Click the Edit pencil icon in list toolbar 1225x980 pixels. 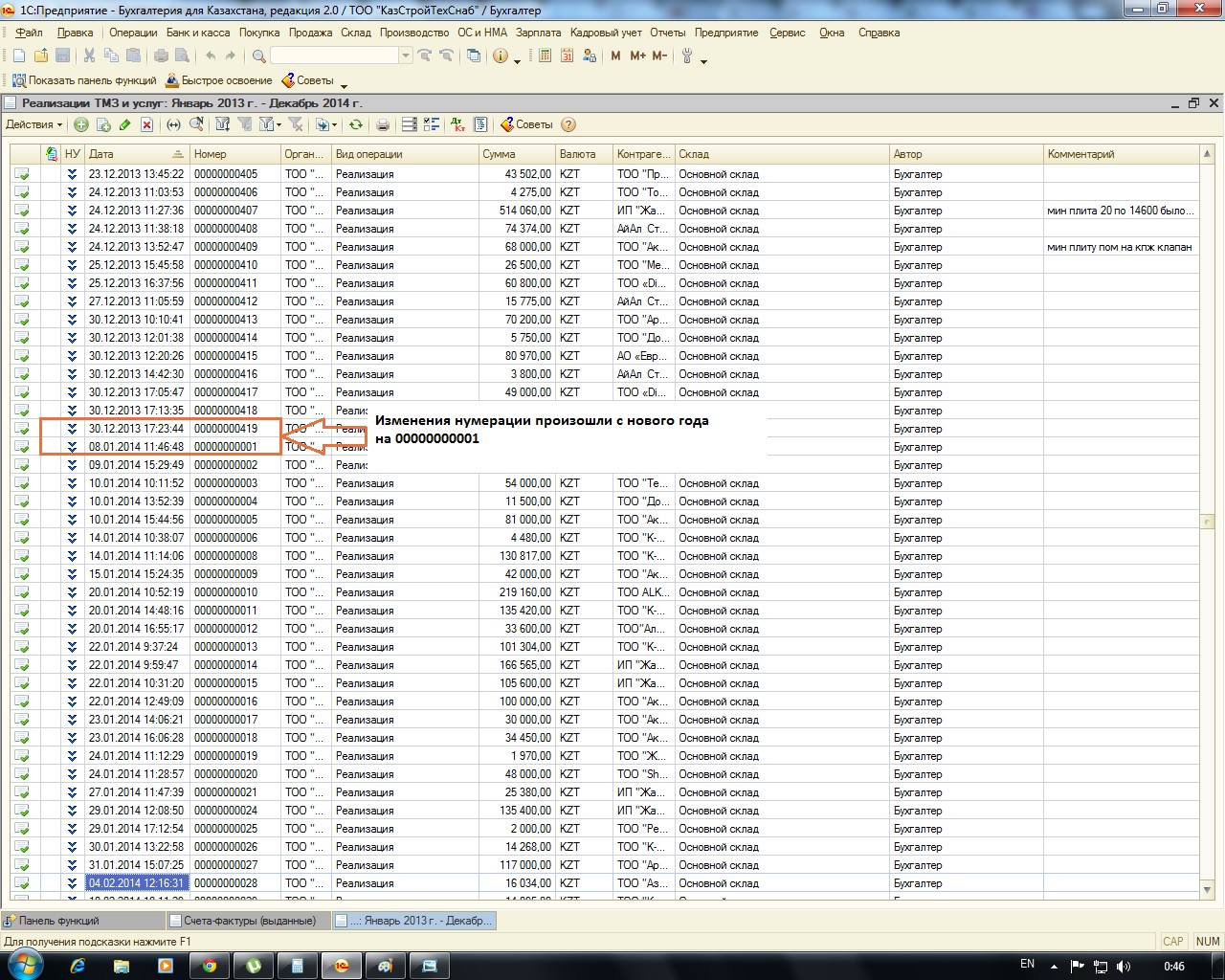point(124,124)
